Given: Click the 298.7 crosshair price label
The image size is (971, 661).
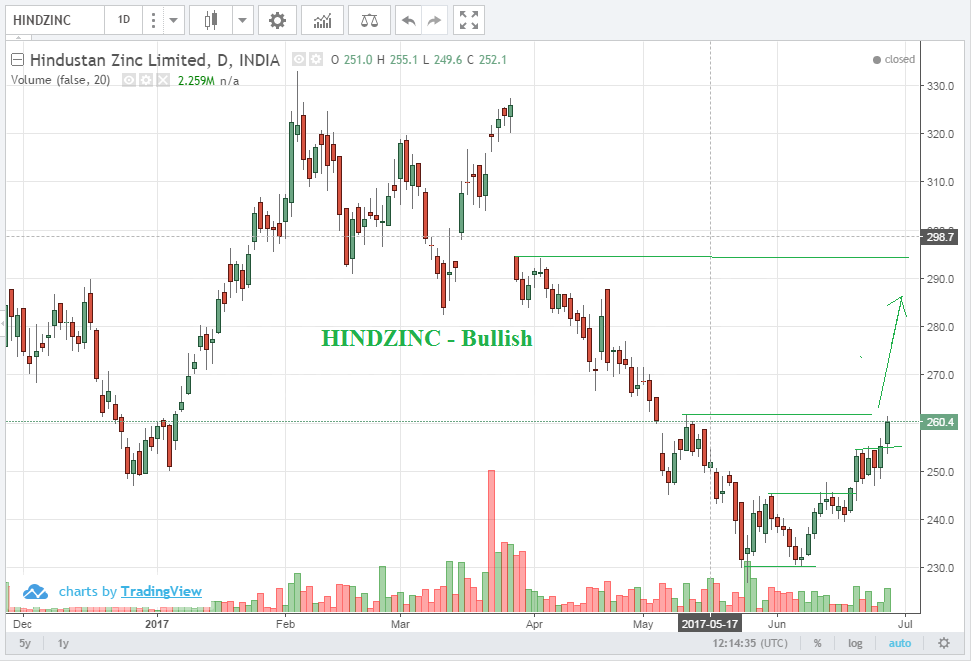Looking at the screenshot, I should click(x=939, y=237).
